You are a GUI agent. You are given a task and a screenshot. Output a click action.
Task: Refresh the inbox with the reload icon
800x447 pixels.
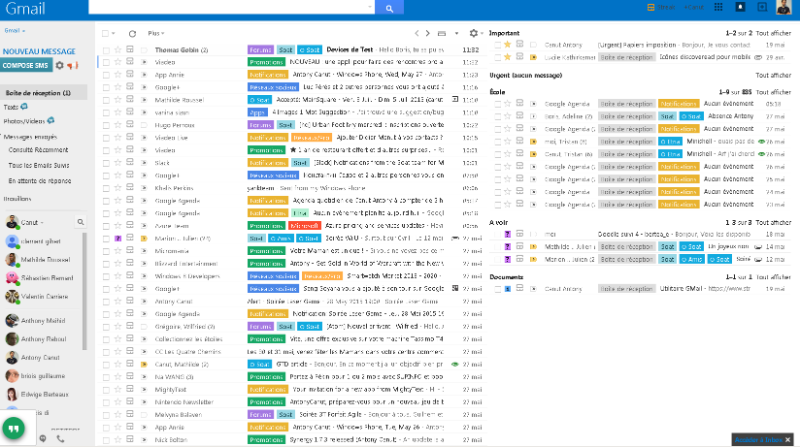(132, 34)
